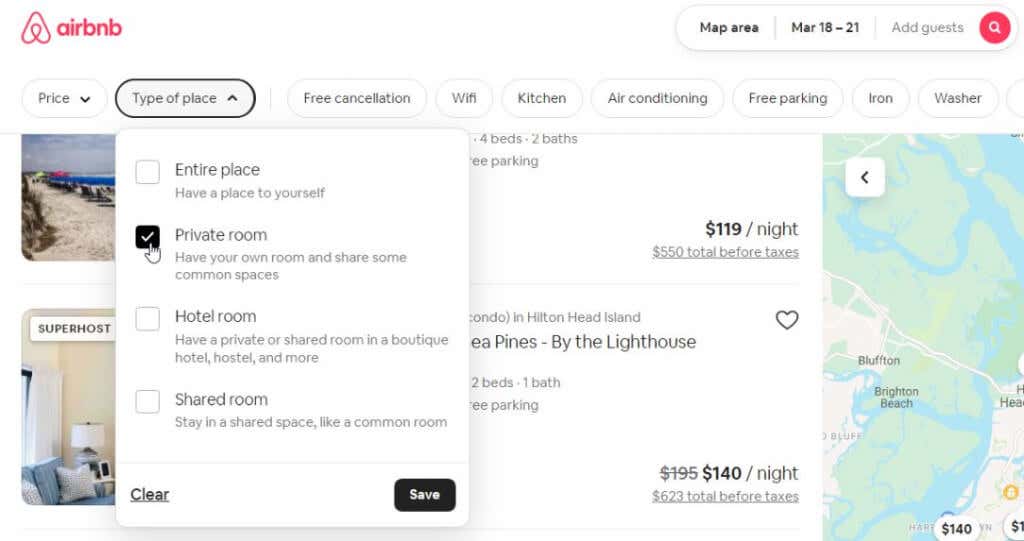Click the Airbnb logo

pyautogui.click(x=72, y=28)
